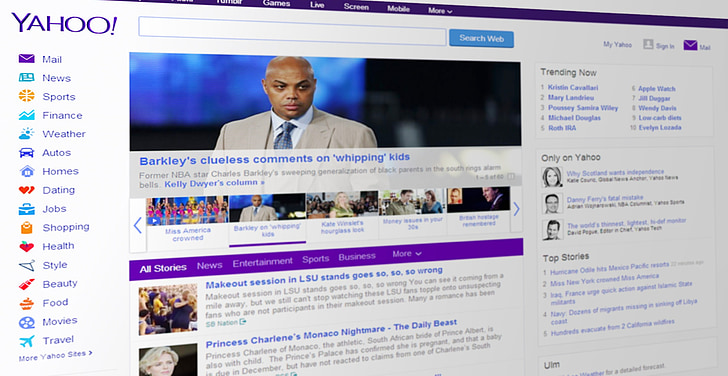Select the Finance chart icon
Viewport: 728px width, 376px height.
pos(26,115)
